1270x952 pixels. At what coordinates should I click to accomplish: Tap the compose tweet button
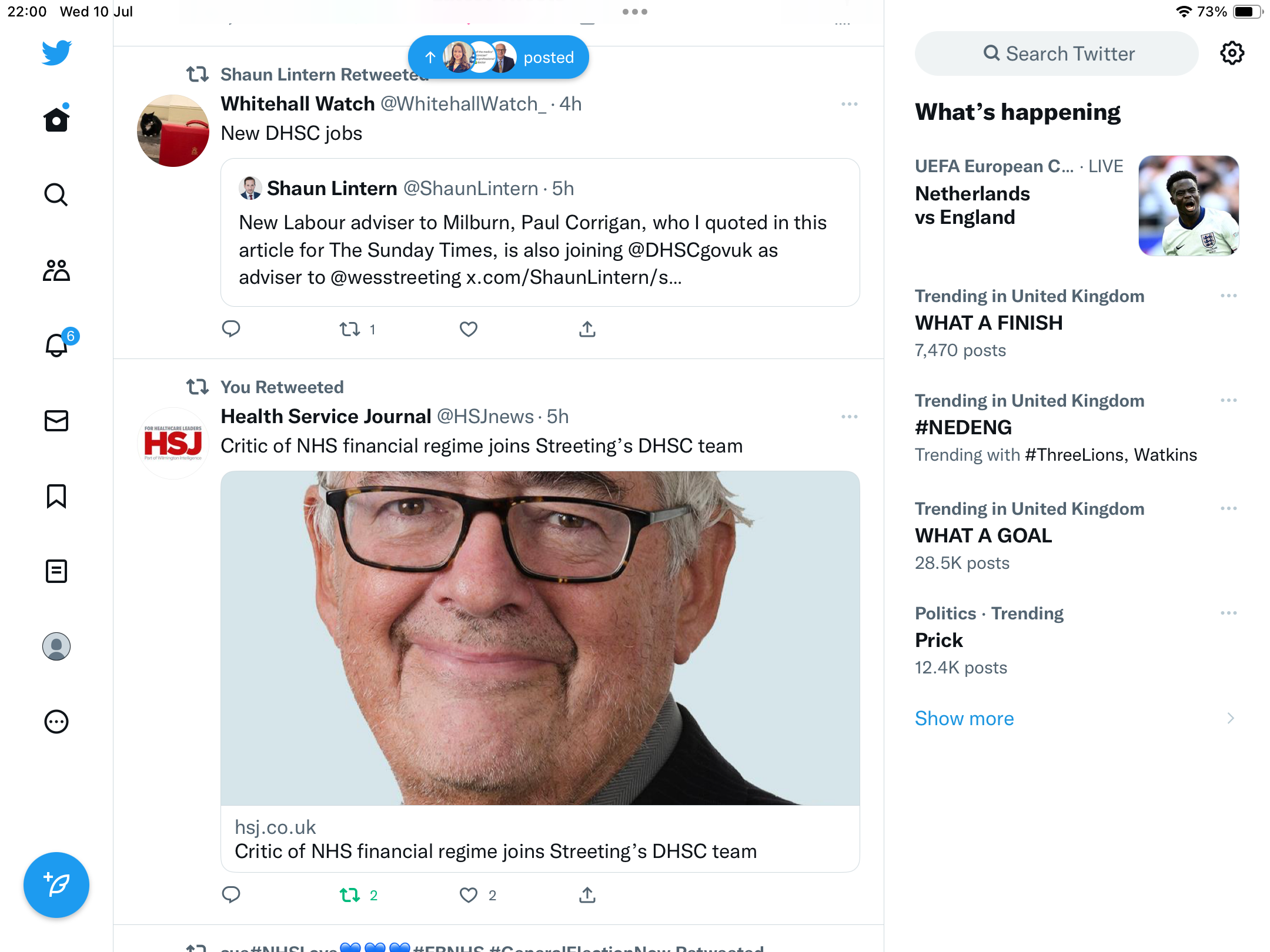click(x=56, y=885)
